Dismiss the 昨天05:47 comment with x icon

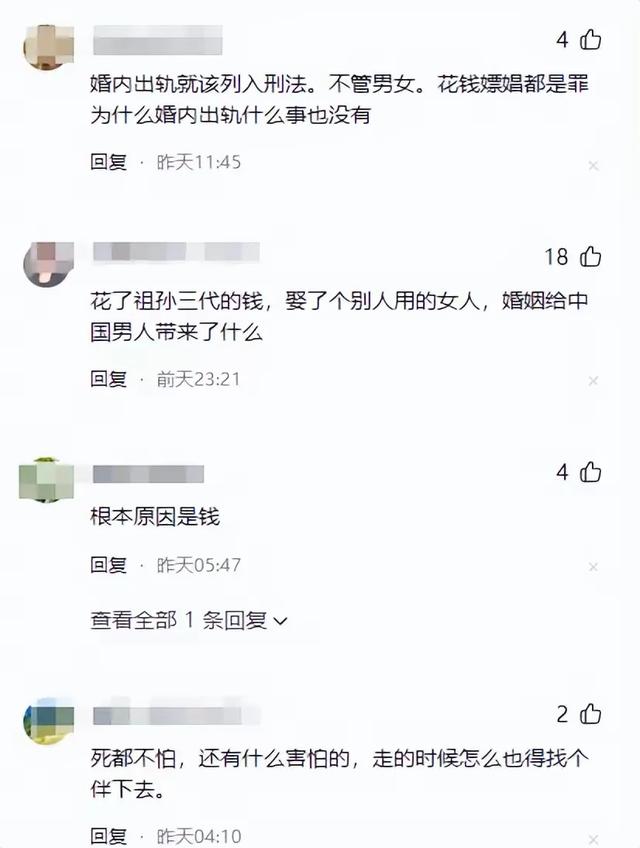(x=593, y=567)
